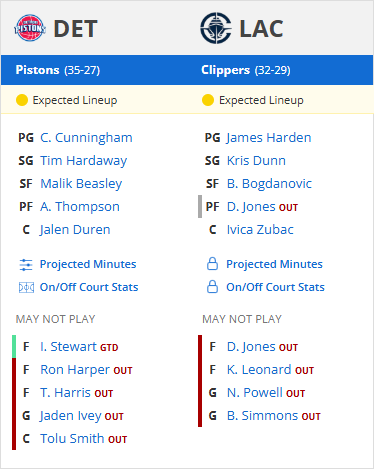Select Malik Beasley small forward link

[x=81, y=184]
